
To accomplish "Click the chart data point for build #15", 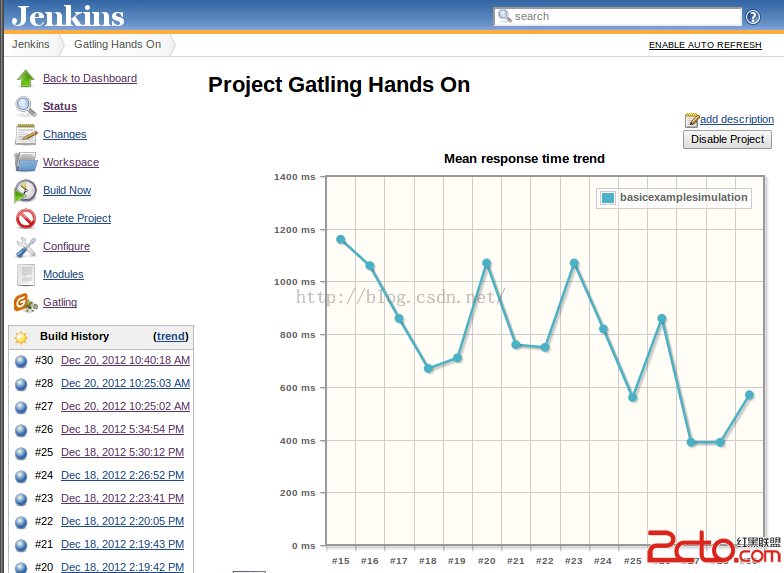I will click(341, 240).
